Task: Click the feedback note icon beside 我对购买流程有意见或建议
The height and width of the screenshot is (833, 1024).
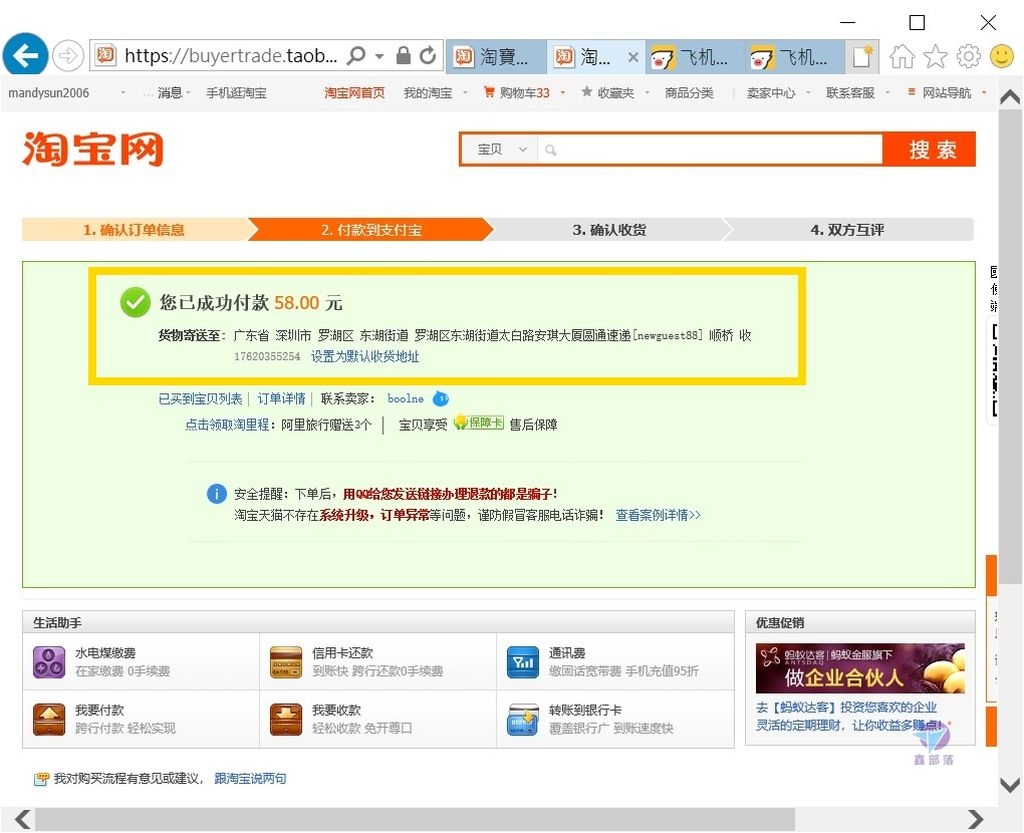Action: click(x=41, y=779)
